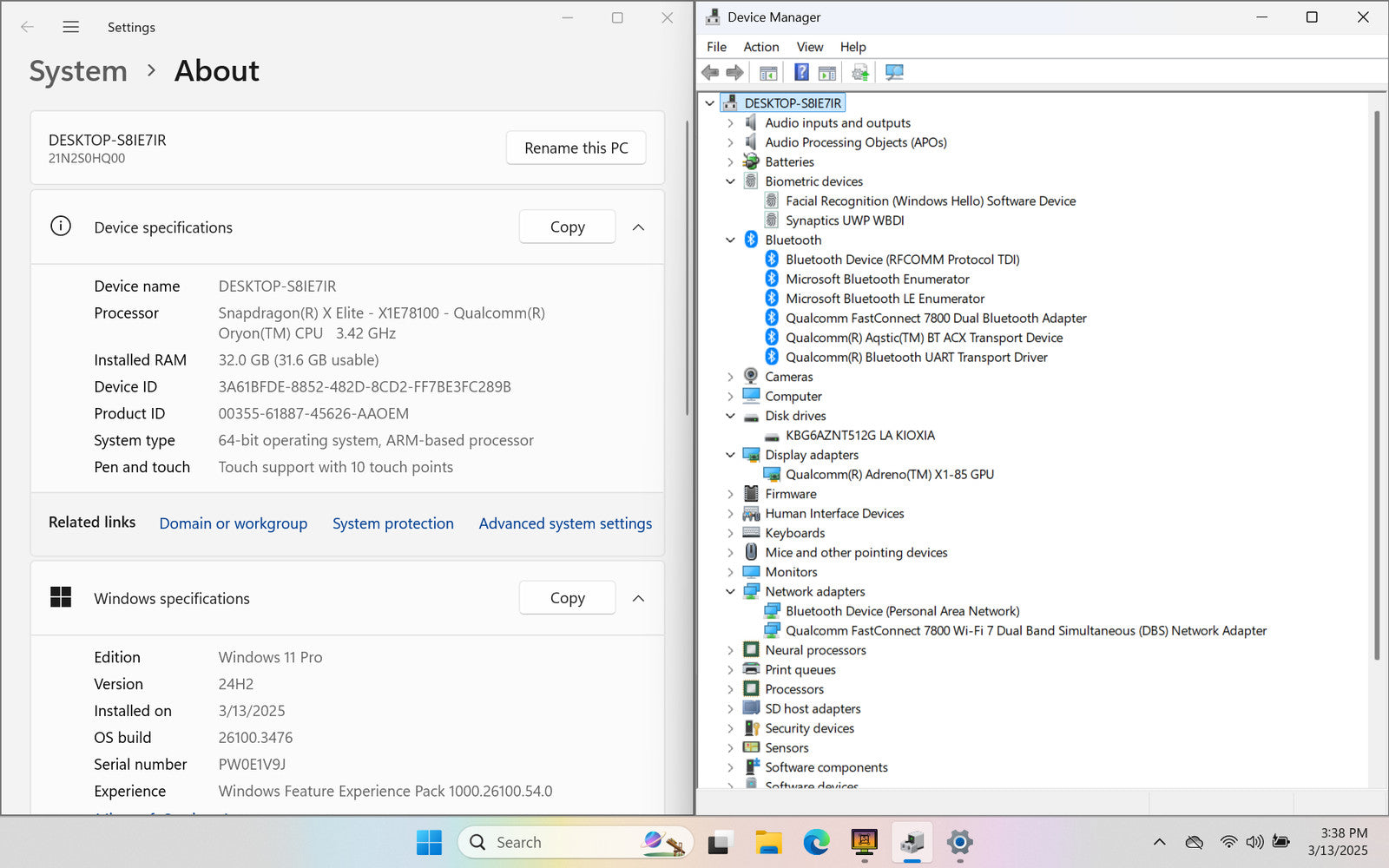The height and width of the screenshot is (868, 1389).
Task: Click Rename this PC button
Action: [576, 148]
